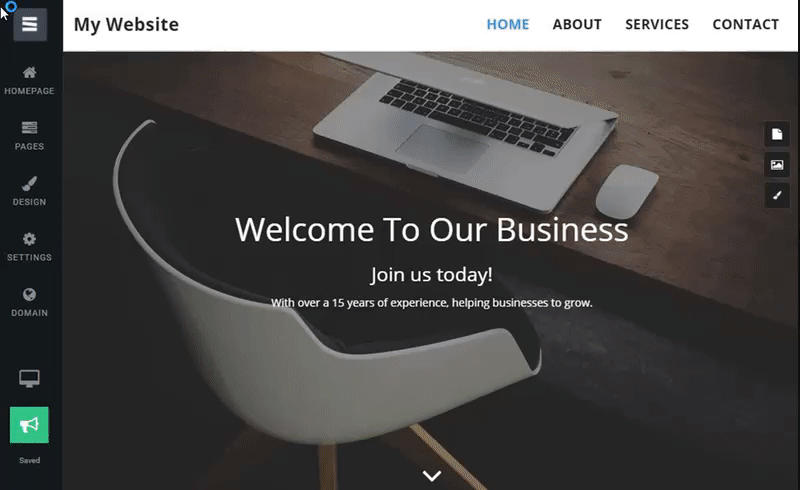Open the Pages panel
Screen dimensions: 800x490
[30, 136]
